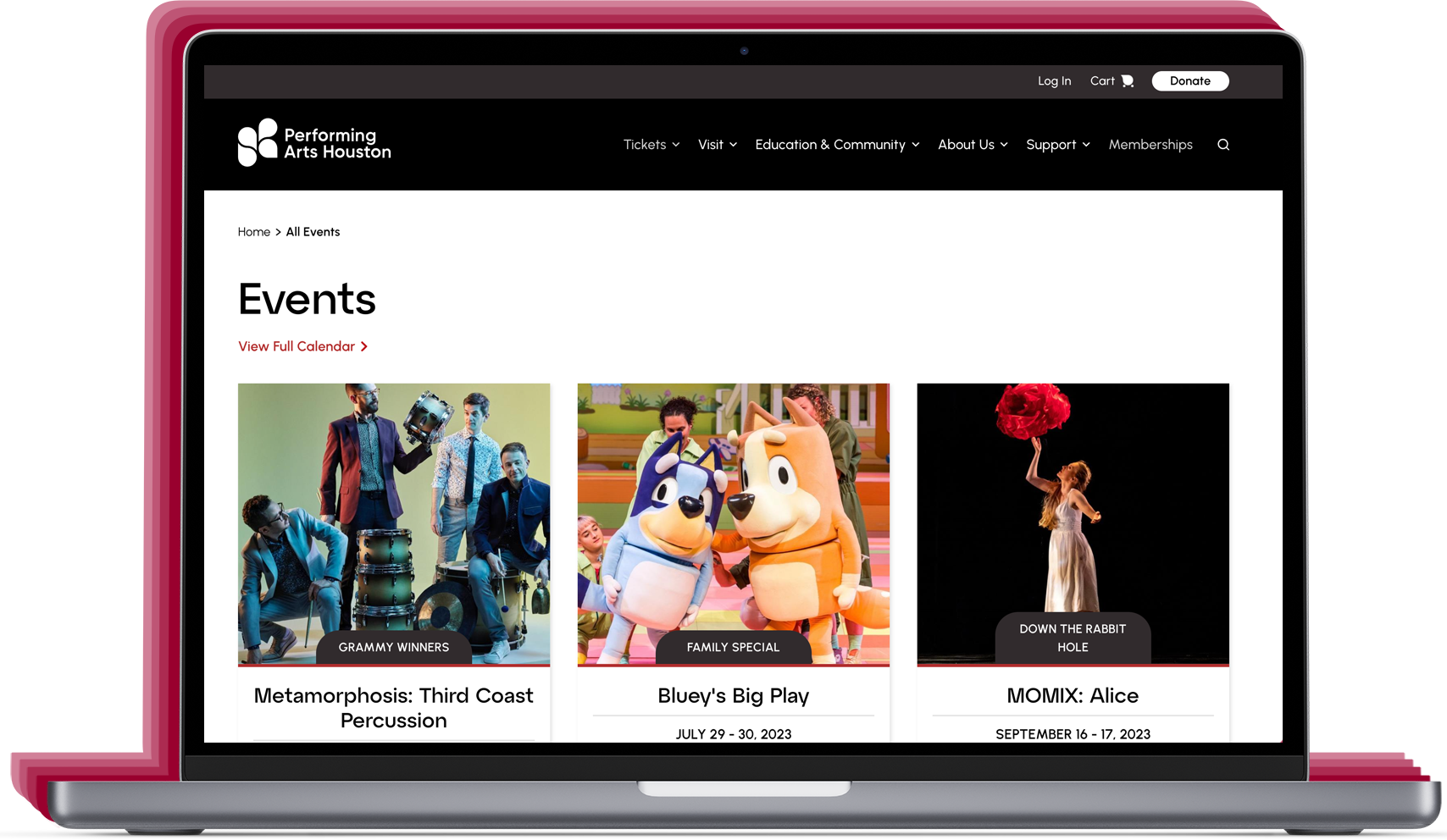1447x840 pixels.
Task: Open the MOMIX: Alice event photo
Action: pyautogui.click(x=1073, y=523)
